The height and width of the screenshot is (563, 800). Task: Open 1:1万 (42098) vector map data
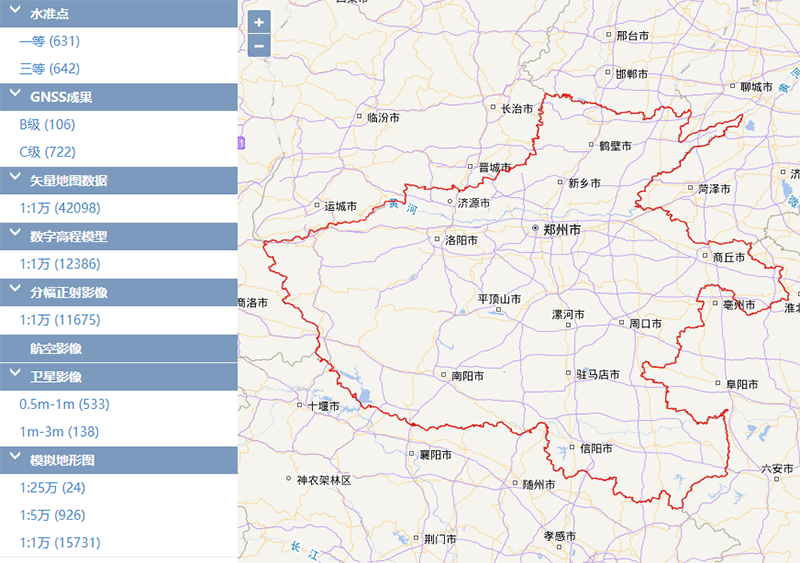point(60,208)
